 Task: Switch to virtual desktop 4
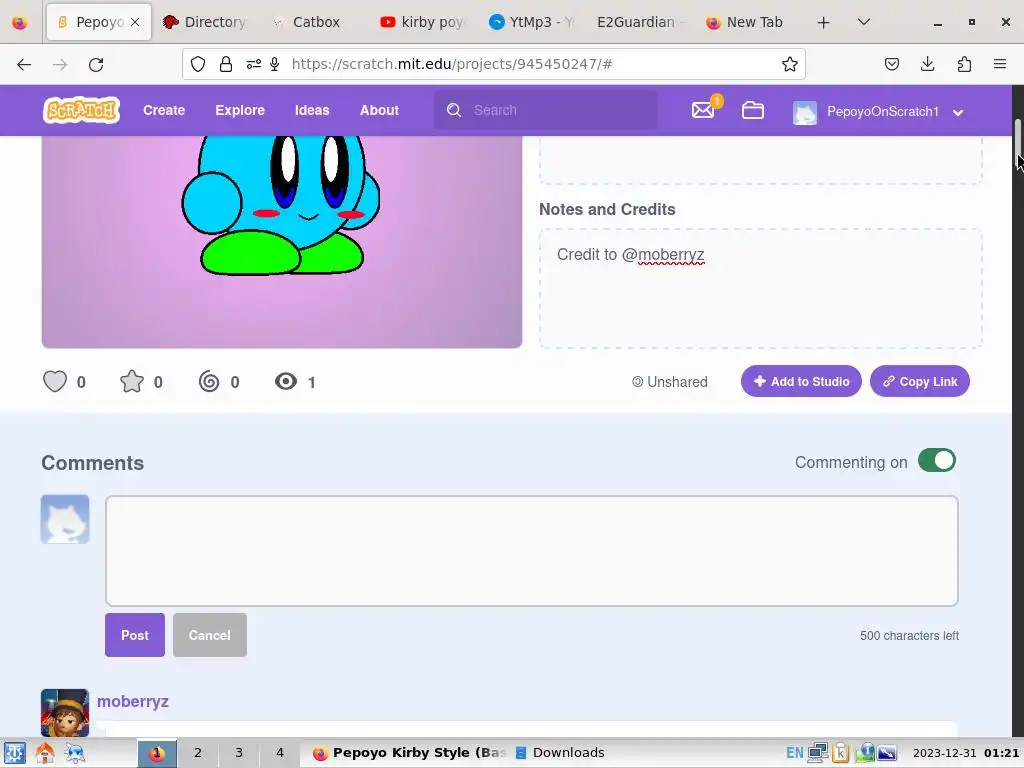coord(280,753)
